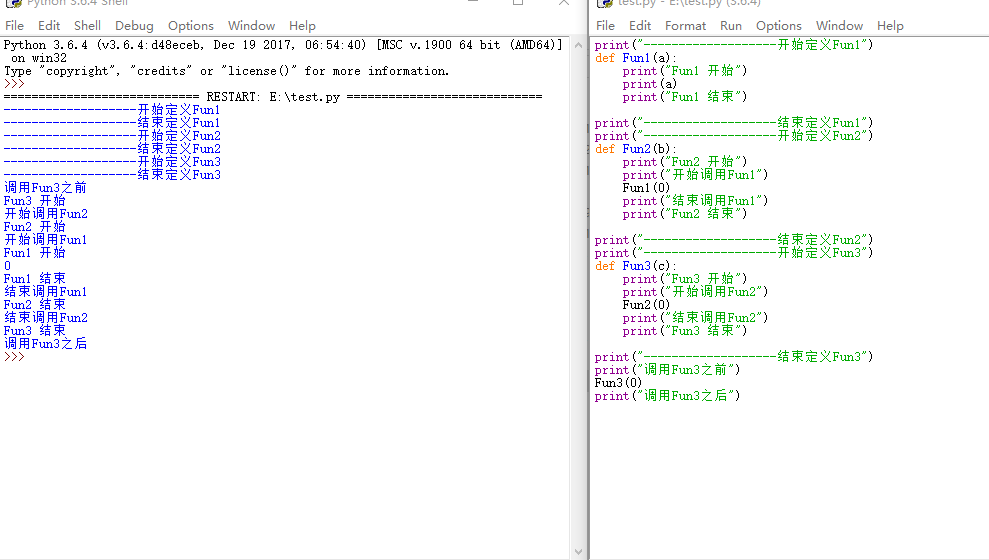Open the Debug menu in Python Shell
This screenshot has height=560, width=989.
tap(134, 25)
